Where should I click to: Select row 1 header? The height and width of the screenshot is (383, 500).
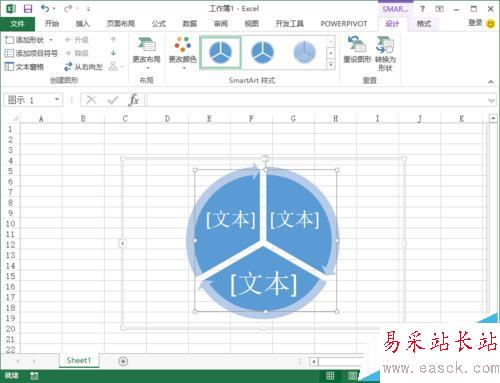coord(10,129)
